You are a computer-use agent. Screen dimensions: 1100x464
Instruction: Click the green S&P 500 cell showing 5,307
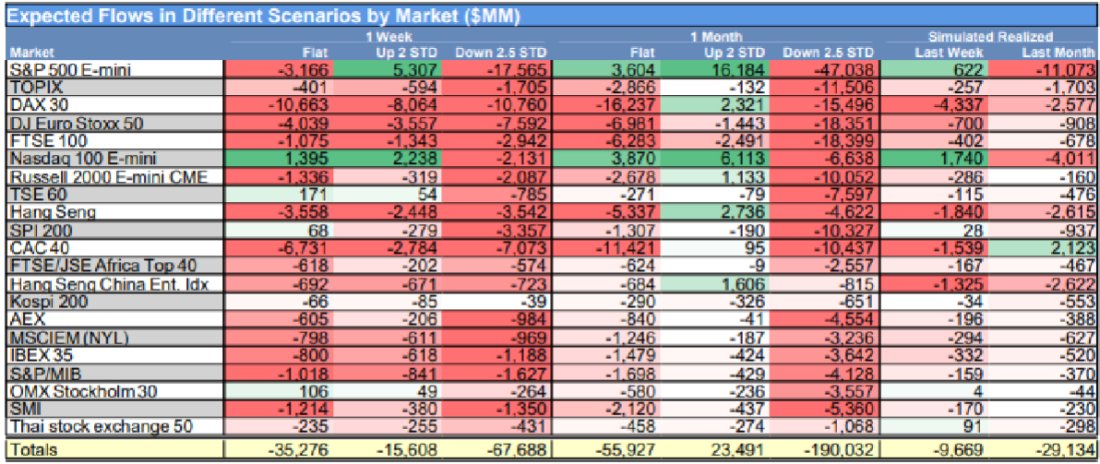389,69
